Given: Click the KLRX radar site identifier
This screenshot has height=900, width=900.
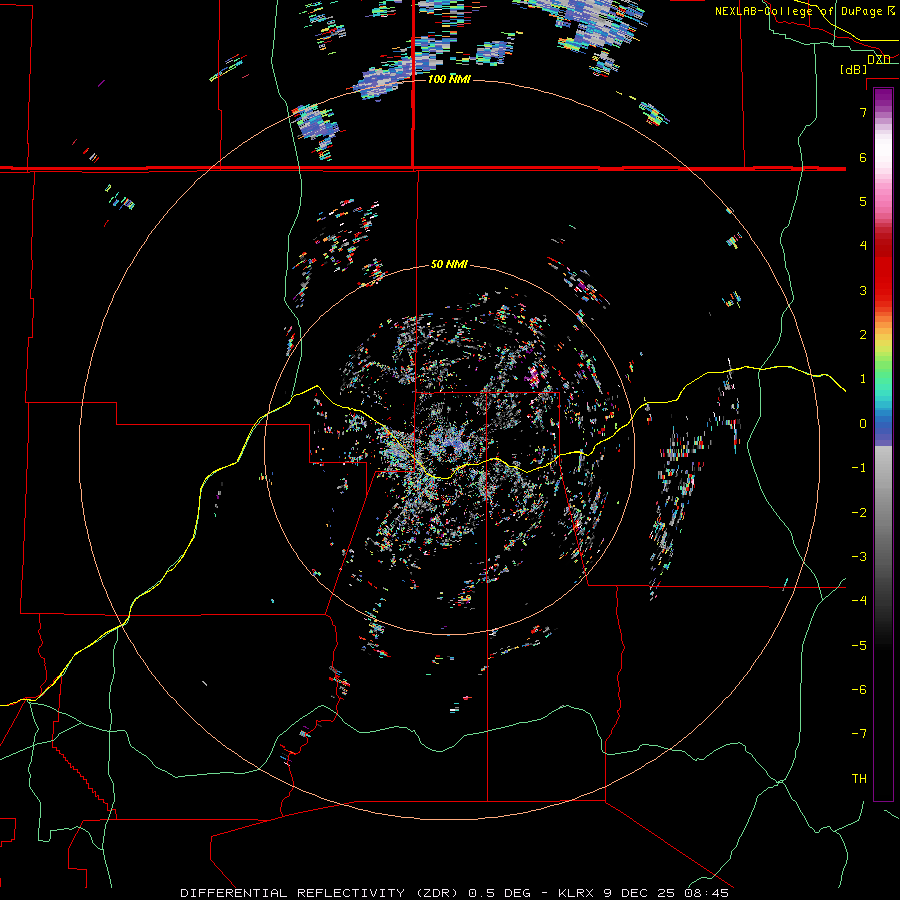Looking at the screenshot, I should click(576, 893).
